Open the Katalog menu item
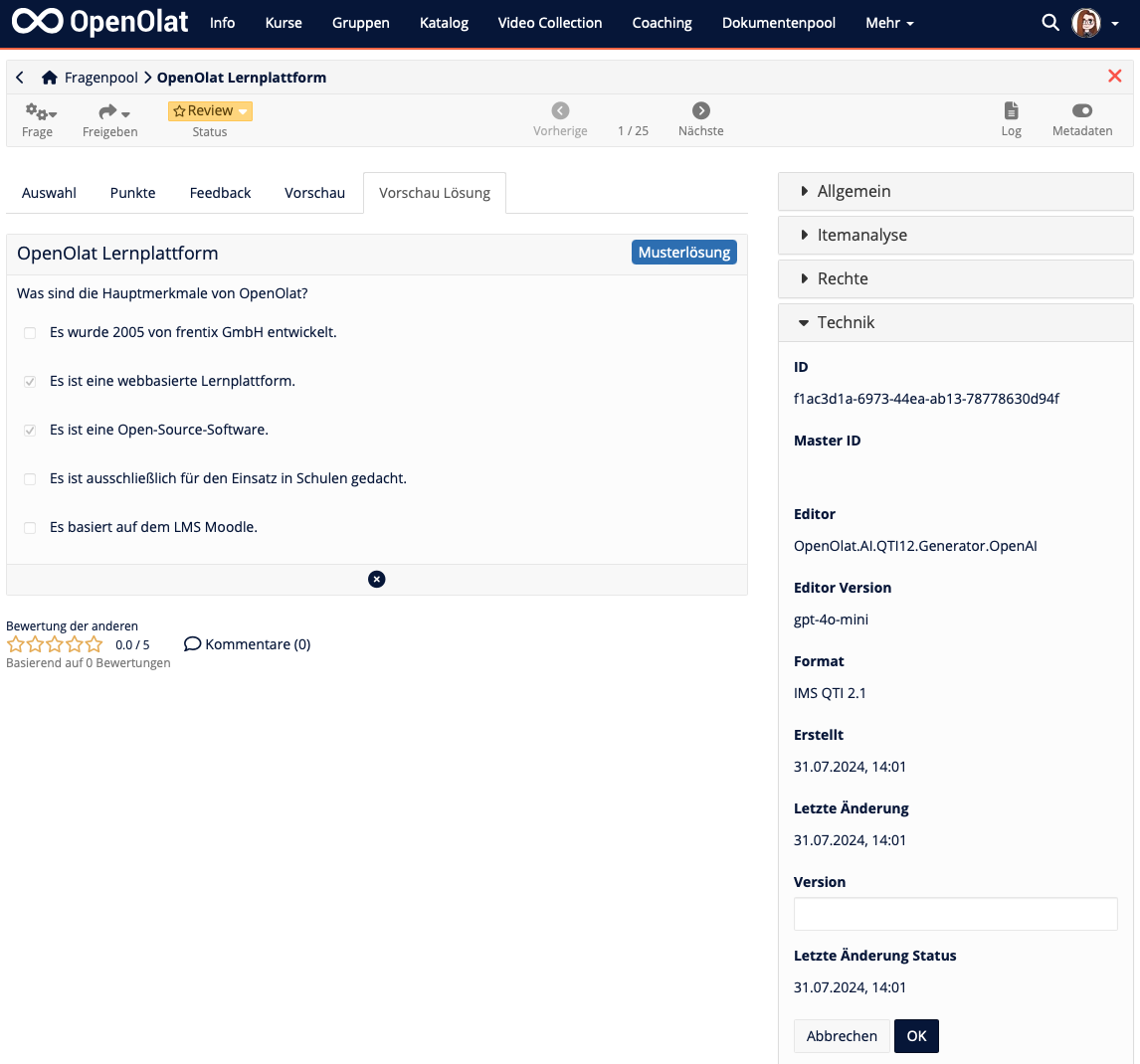The width and height of the screenshot is (1140, 1064). [x=444, y=23]
